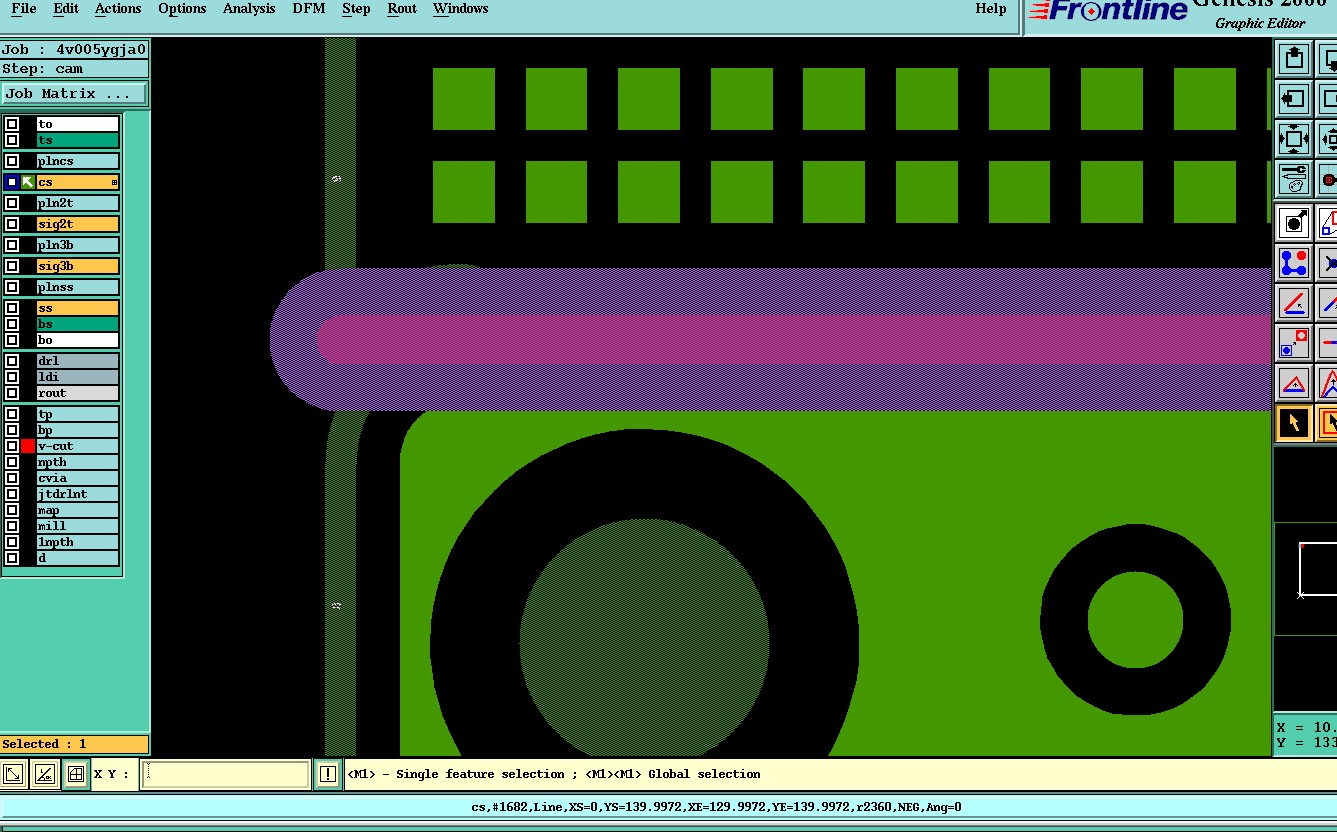Select the sig3b layer name
The height and width of the screenshot is (832, 1337).
[78, 266]
